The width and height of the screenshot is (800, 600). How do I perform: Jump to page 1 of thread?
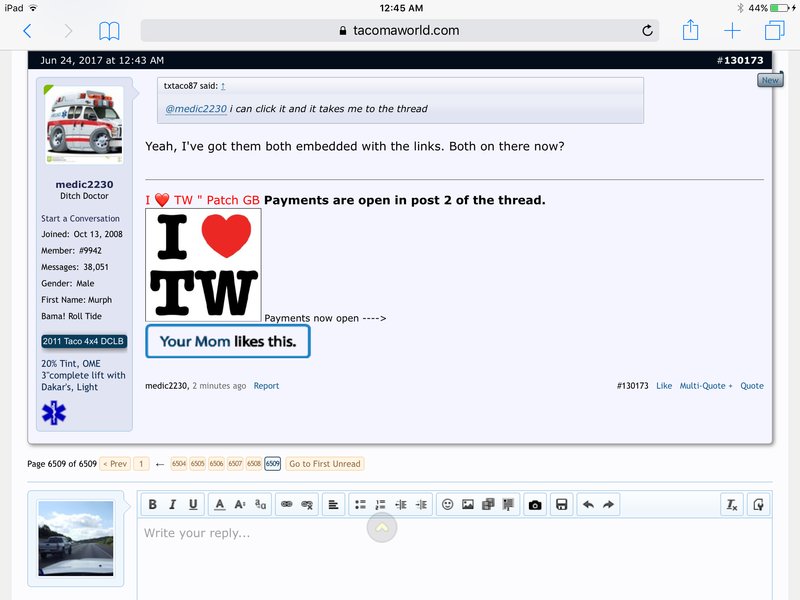tap(141, 464)
